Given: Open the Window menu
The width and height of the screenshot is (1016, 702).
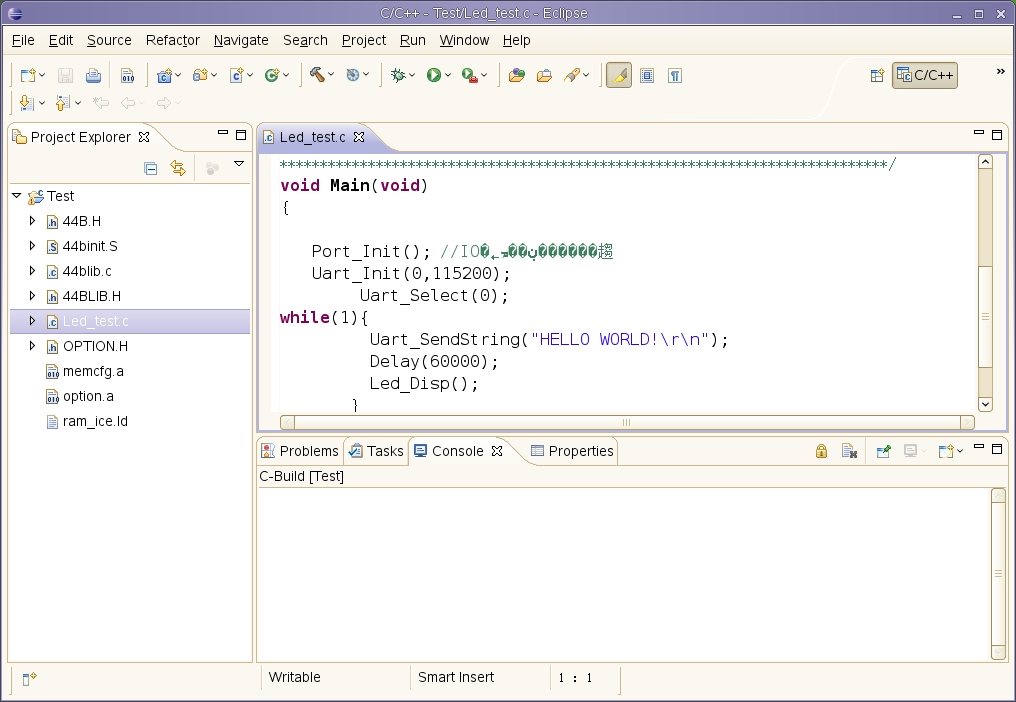Looking at the screenshot, I should (x=464, y=40).
